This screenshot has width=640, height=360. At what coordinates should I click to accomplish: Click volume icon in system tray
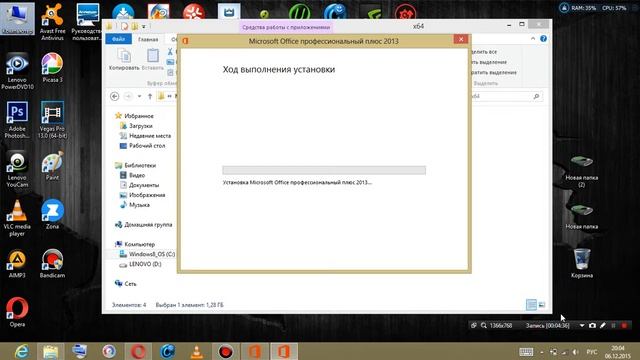[x=576, y=351]
